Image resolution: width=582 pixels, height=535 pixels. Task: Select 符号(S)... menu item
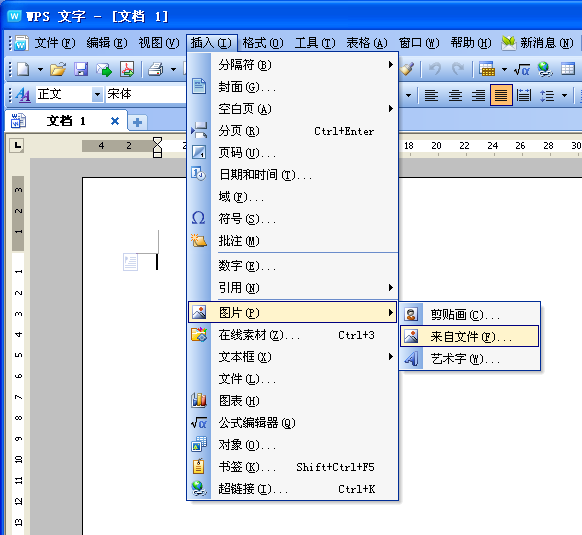(x=293, y=218)
